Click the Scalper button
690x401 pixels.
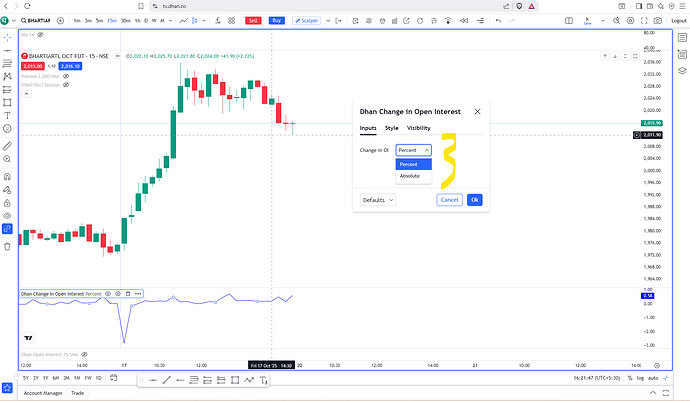click(306, 21)
